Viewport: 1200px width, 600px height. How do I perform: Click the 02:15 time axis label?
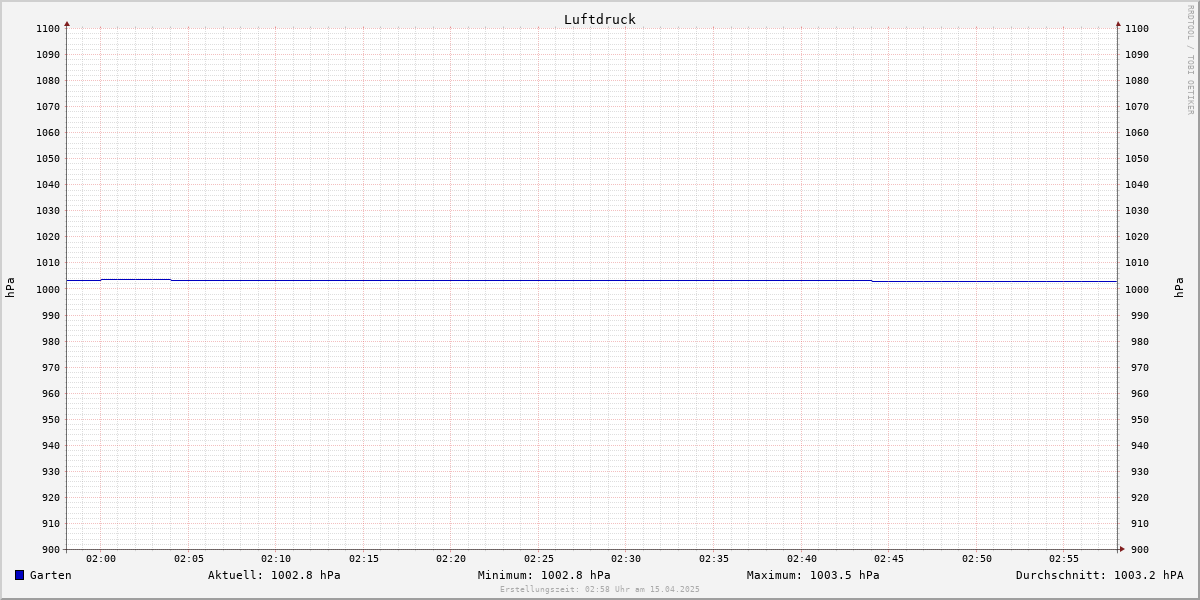pos(364,559)
